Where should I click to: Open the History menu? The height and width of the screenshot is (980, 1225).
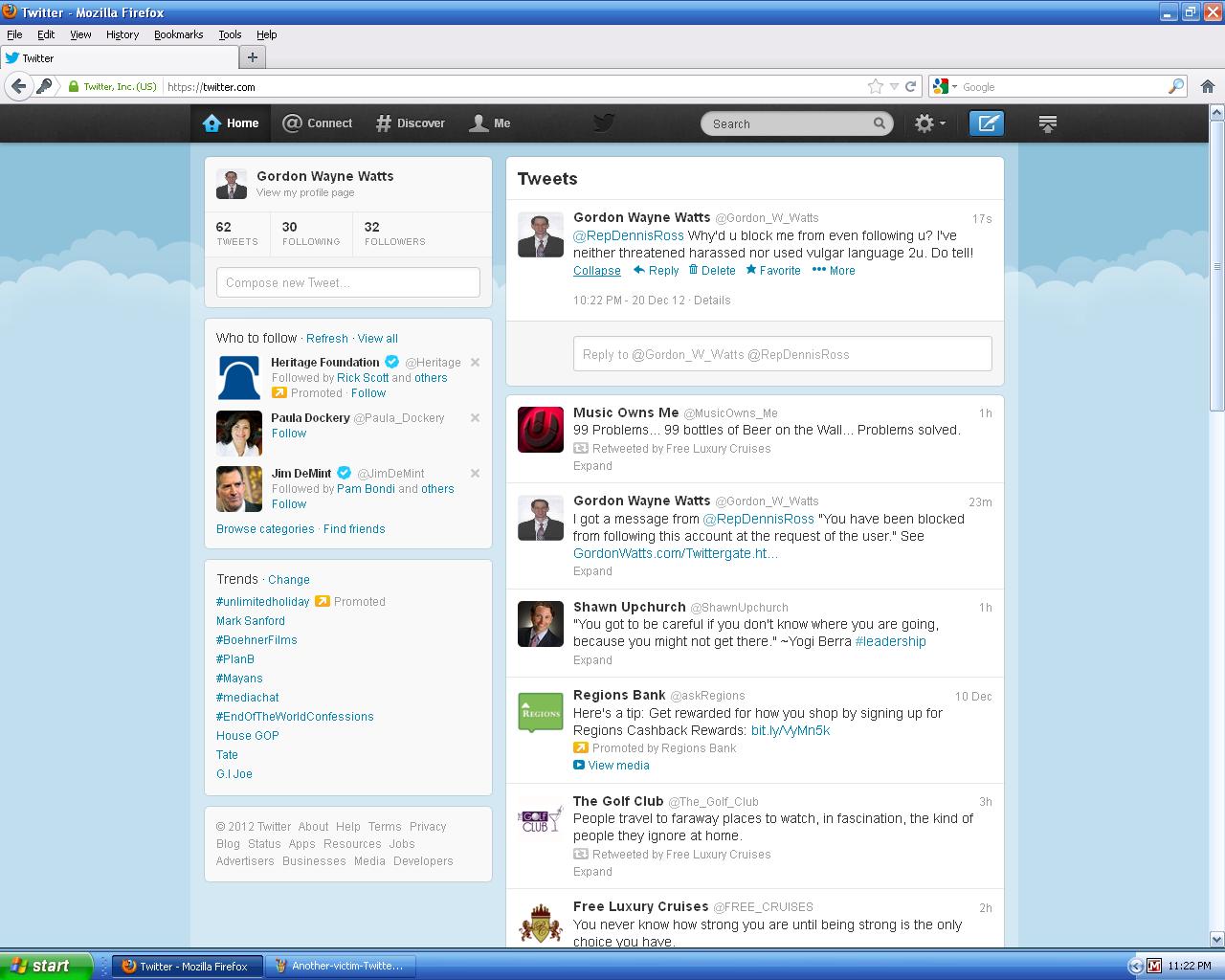coord(122,34)
